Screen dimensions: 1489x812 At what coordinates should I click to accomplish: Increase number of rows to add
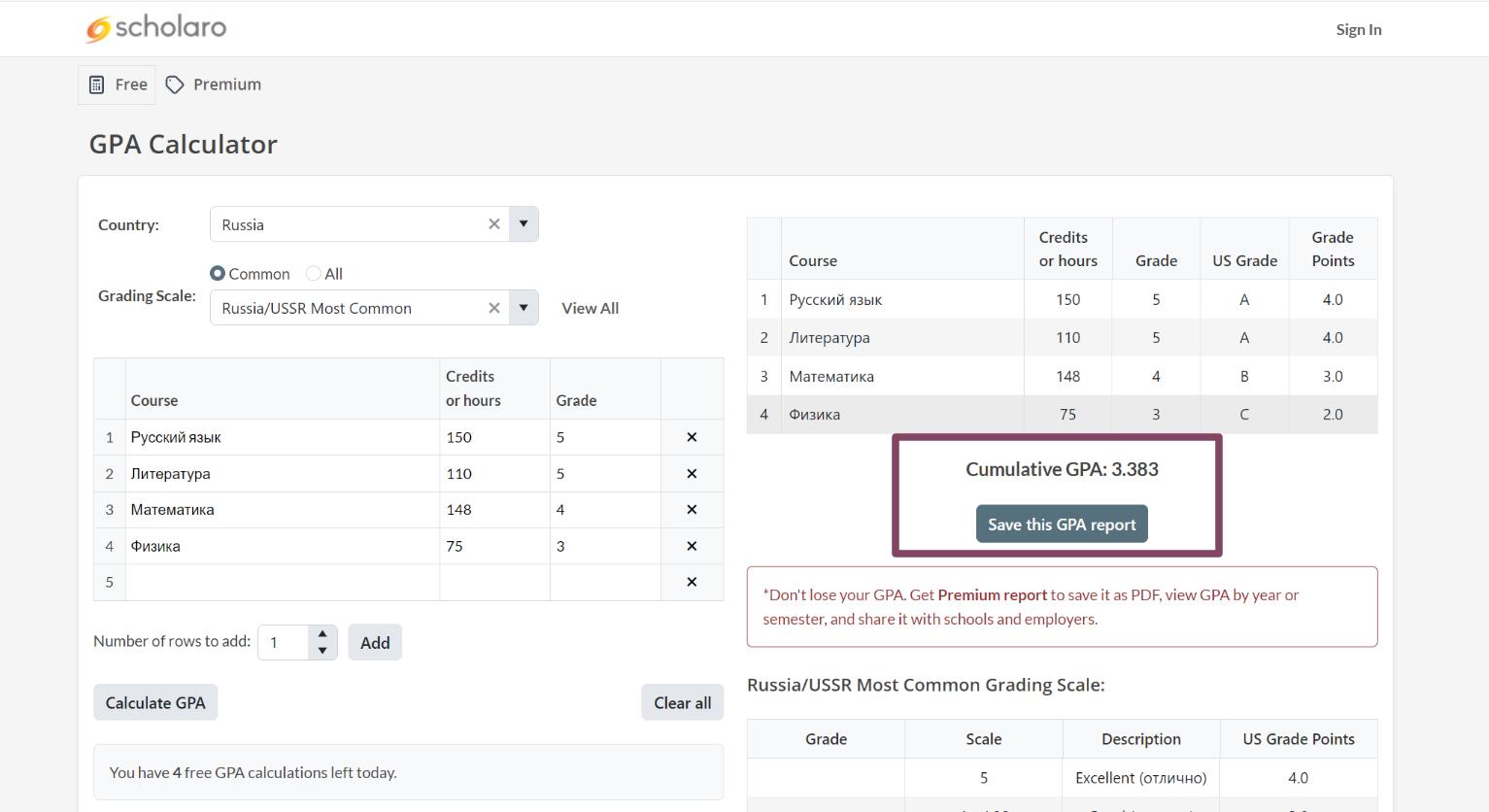[322, 634]
